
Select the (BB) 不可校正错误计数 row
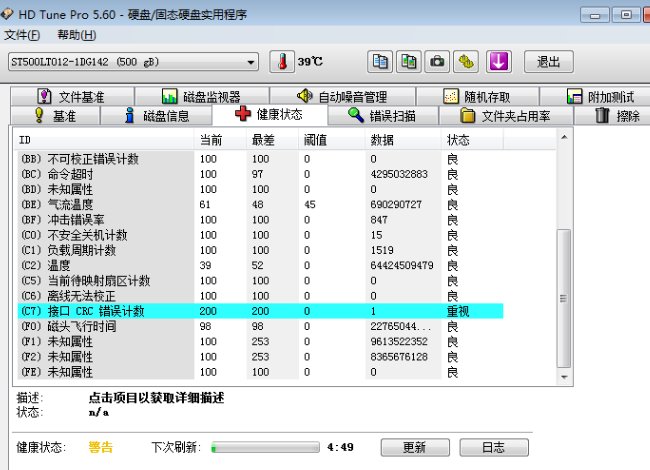(260, 159)
